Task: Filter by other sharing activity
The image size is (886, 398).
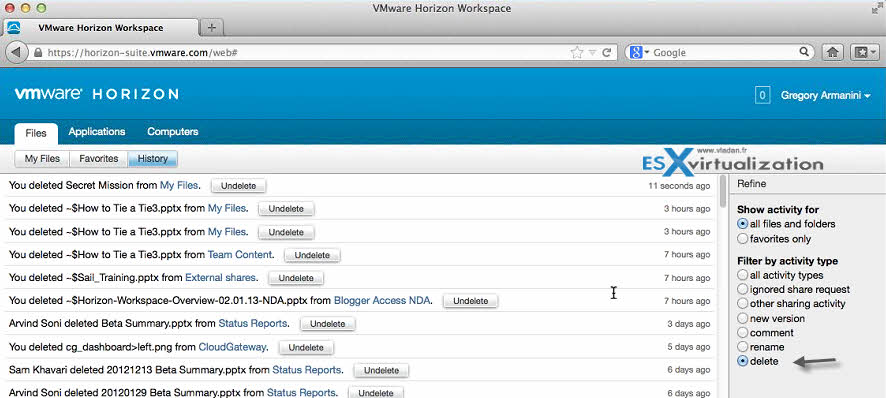Action: 743,304
